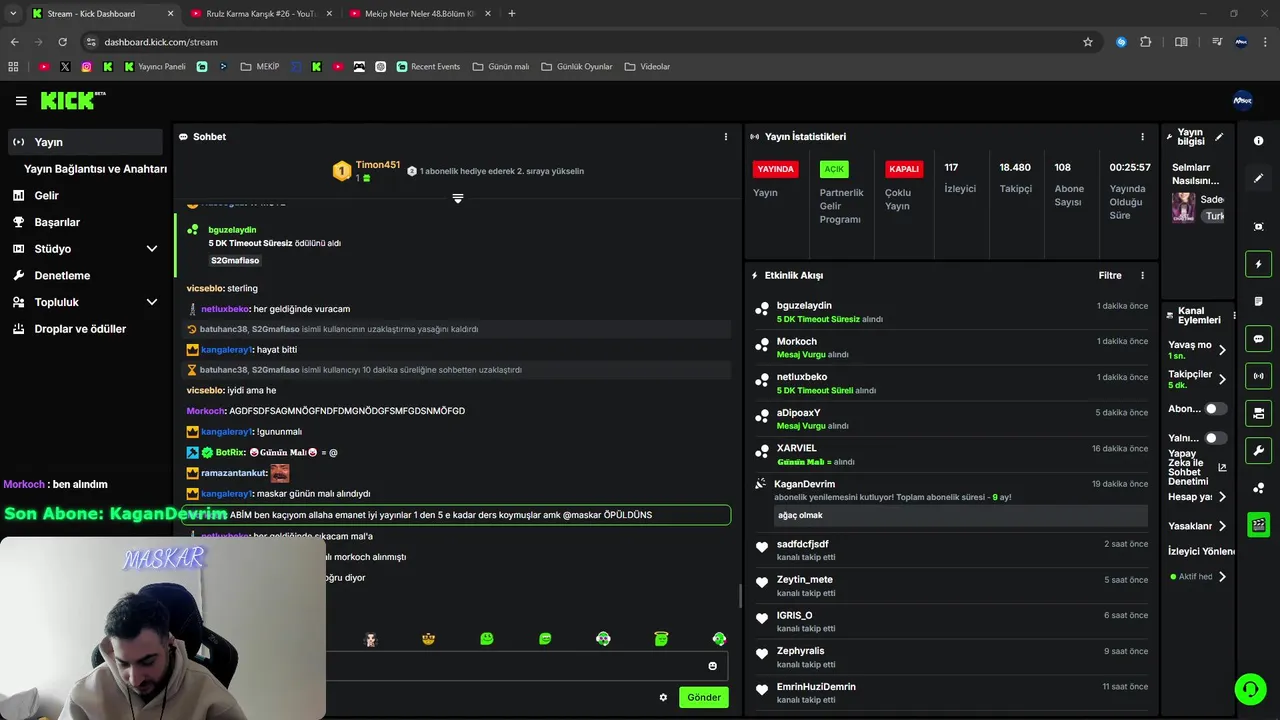Click the pencil icon in right rail
1280x720 pixels.
[1258, 178]
